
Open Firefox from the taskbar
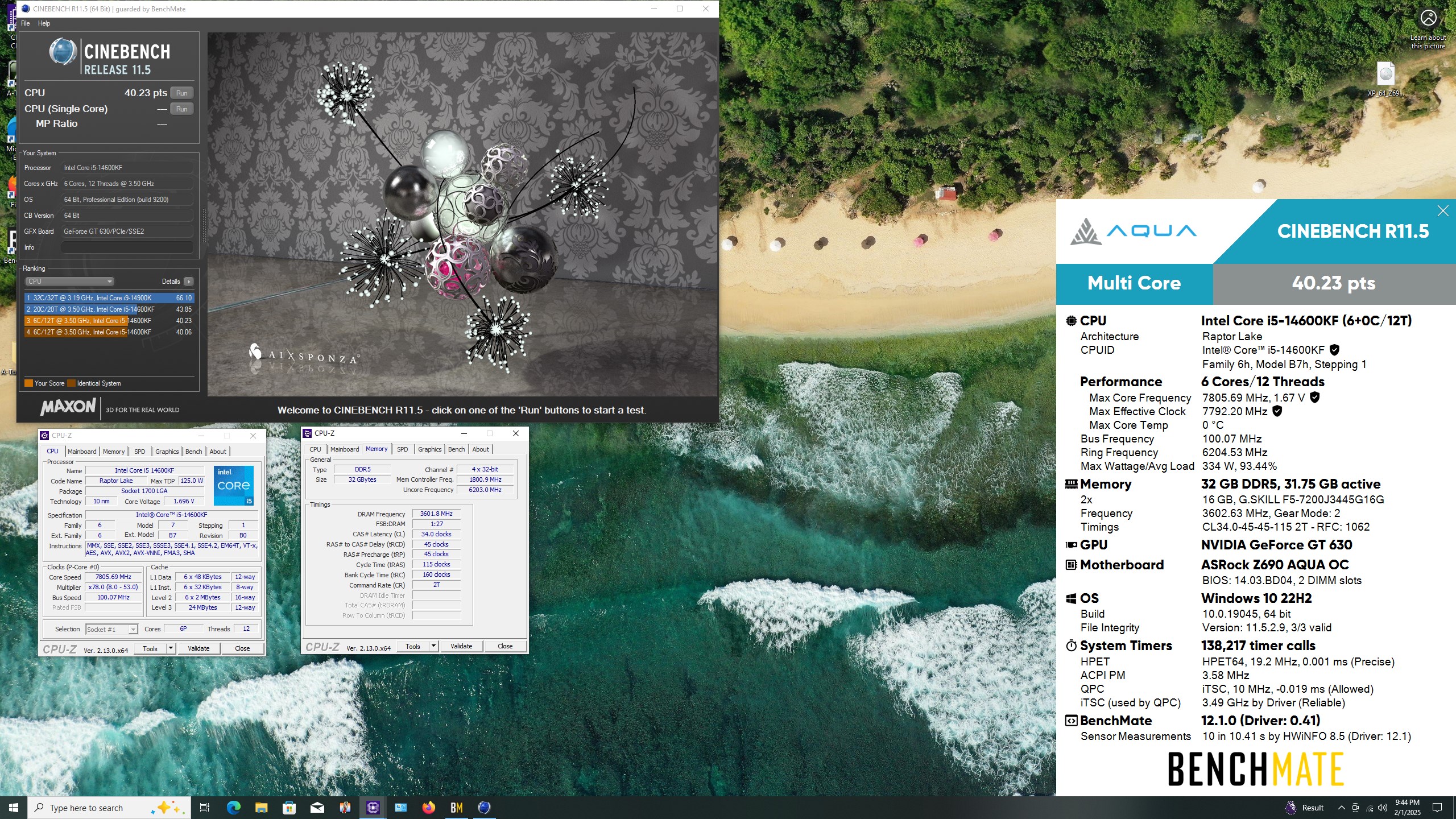[429, 808]
